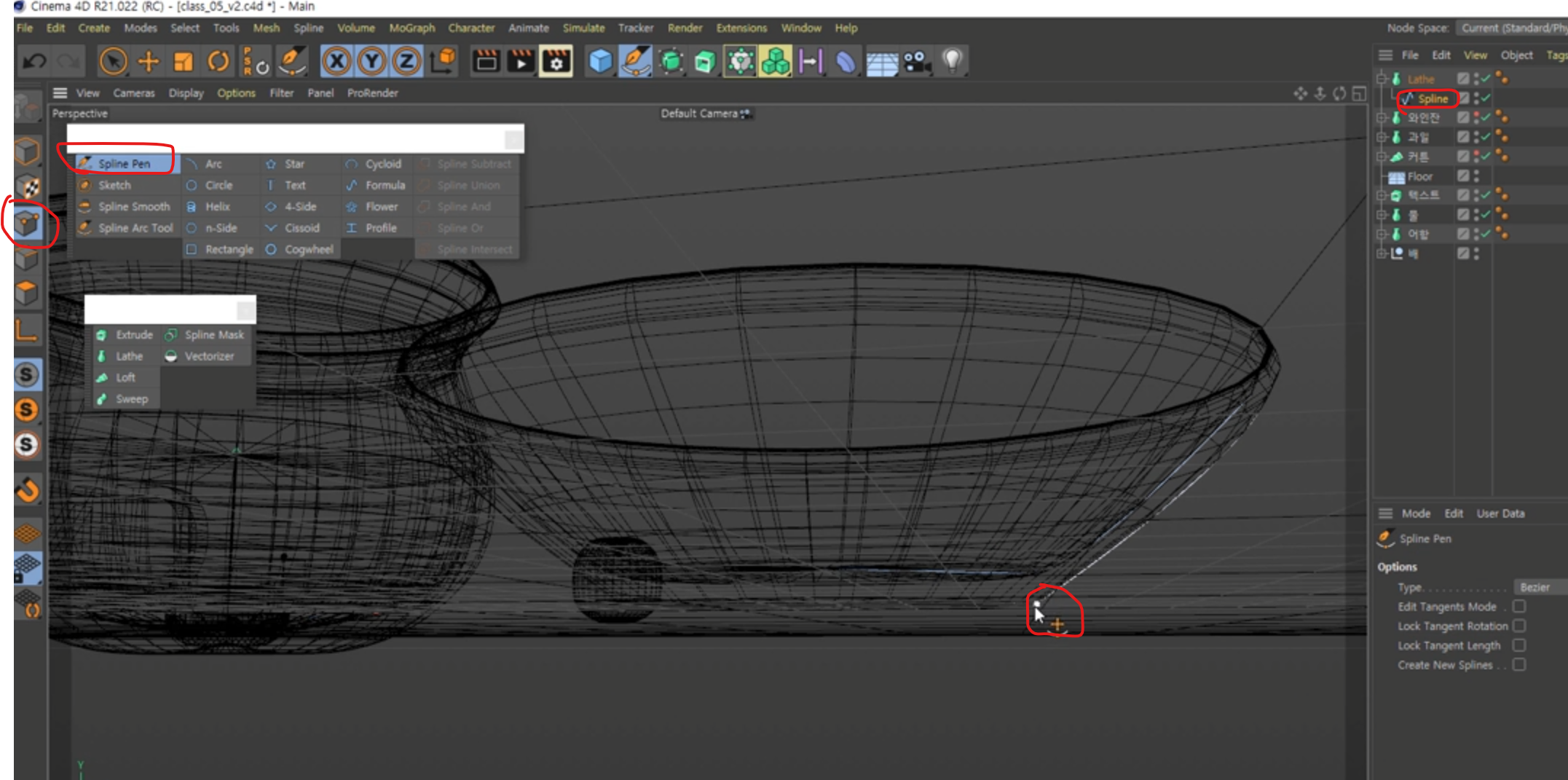Click the Light bulb icon
This screenshot has height=780, width=1568.
(952, 62)
